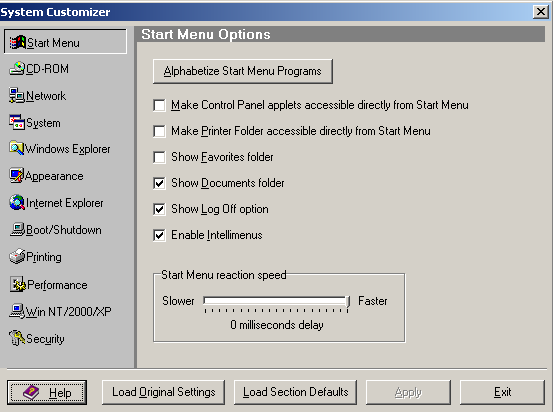Switch to the Boot/Shutdown section
554x412 pixels.
point(56,230)
